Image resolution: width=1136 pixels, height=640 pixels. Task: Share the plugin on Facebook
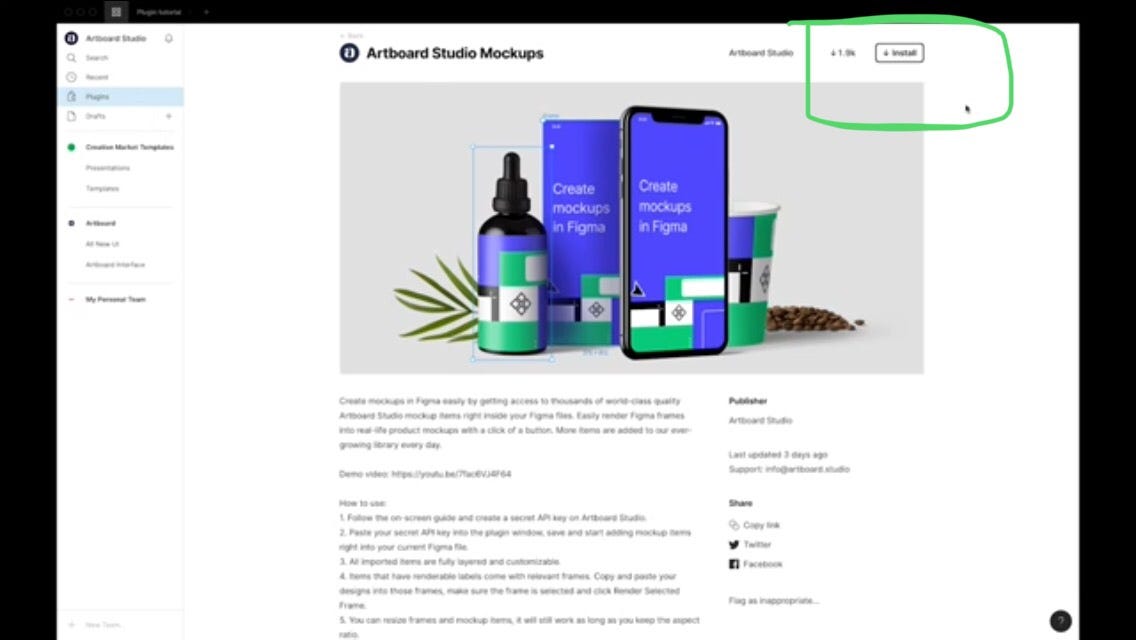(756, 564)
